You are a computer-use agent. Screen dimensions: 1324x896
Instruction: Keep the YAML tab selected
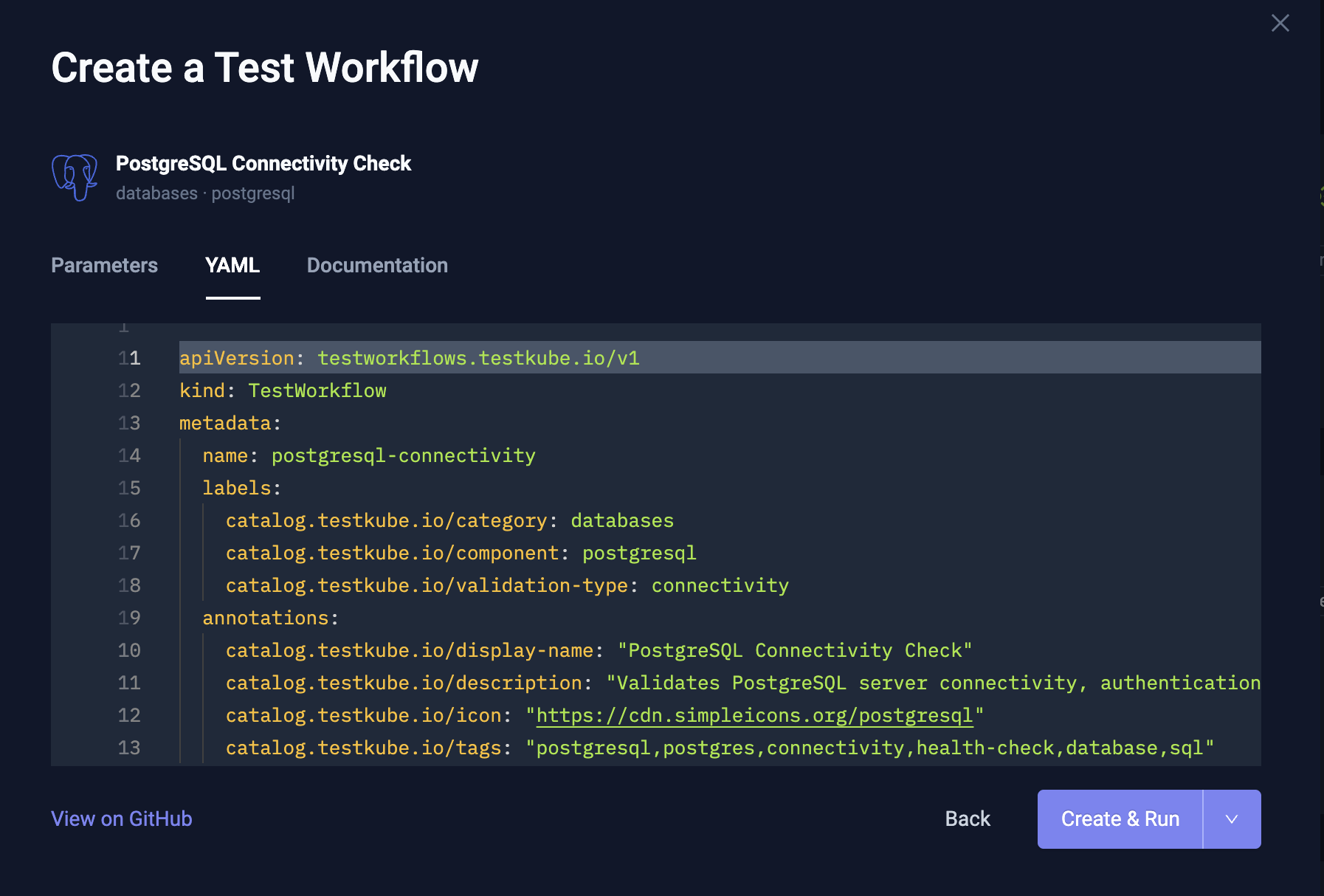232,265
